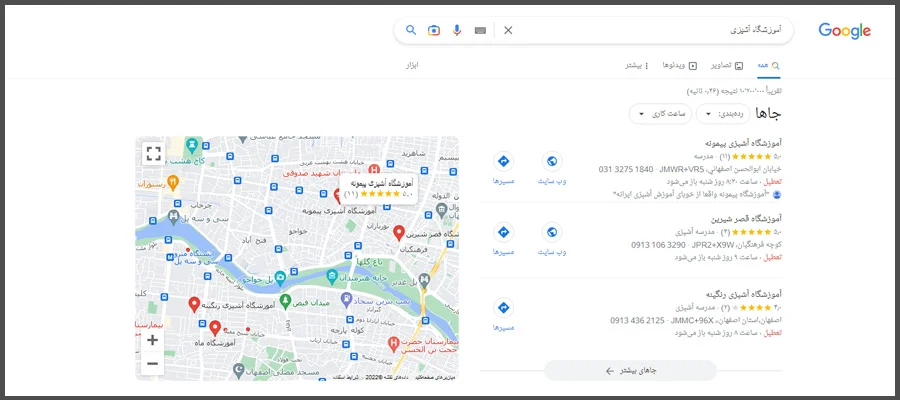Open the ساعت کاری hours filter dropdown
900x400 pixels.
661,114
